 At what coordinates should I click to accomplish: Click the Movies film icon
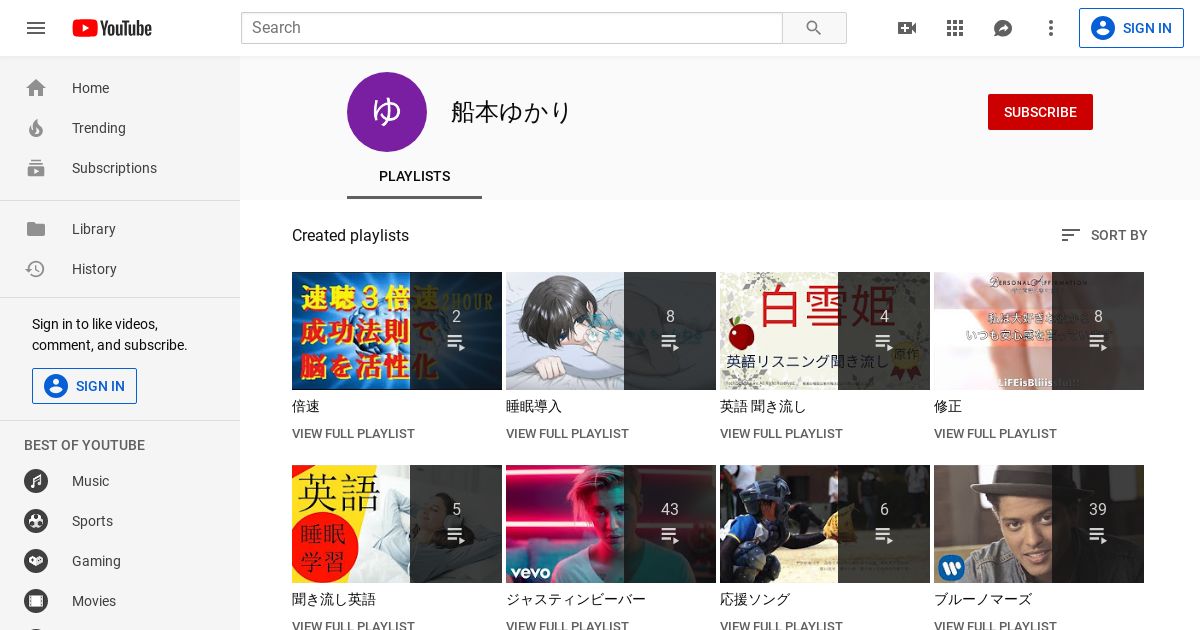36,601
